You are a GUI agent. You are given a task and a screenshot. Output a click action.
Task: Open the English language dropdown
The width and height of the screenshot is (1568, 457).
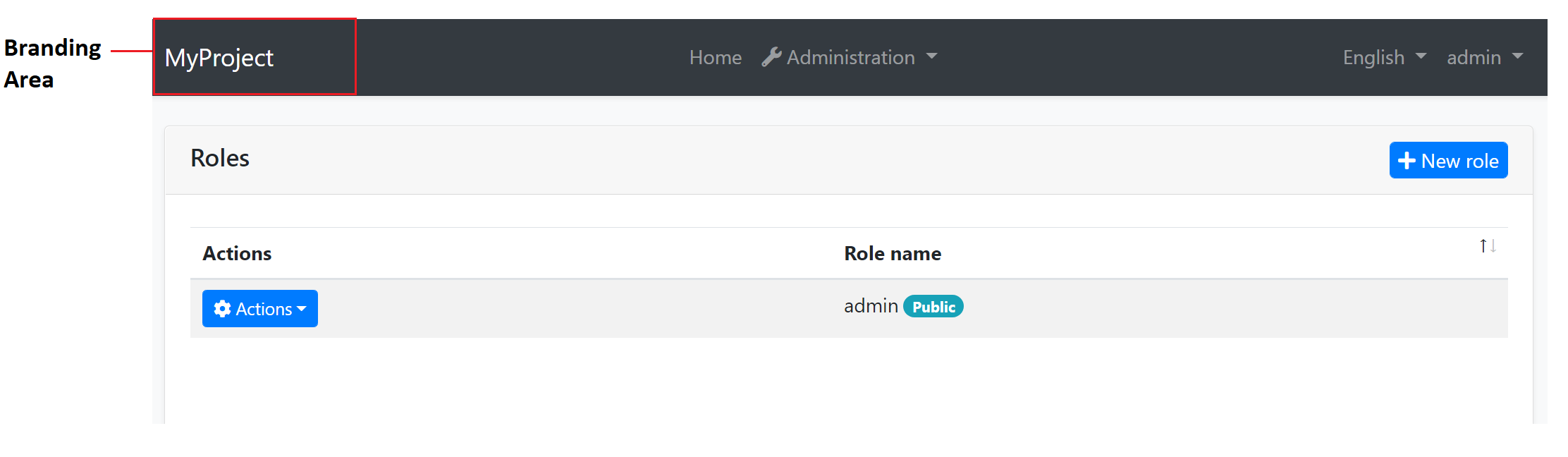[1384, 57]
